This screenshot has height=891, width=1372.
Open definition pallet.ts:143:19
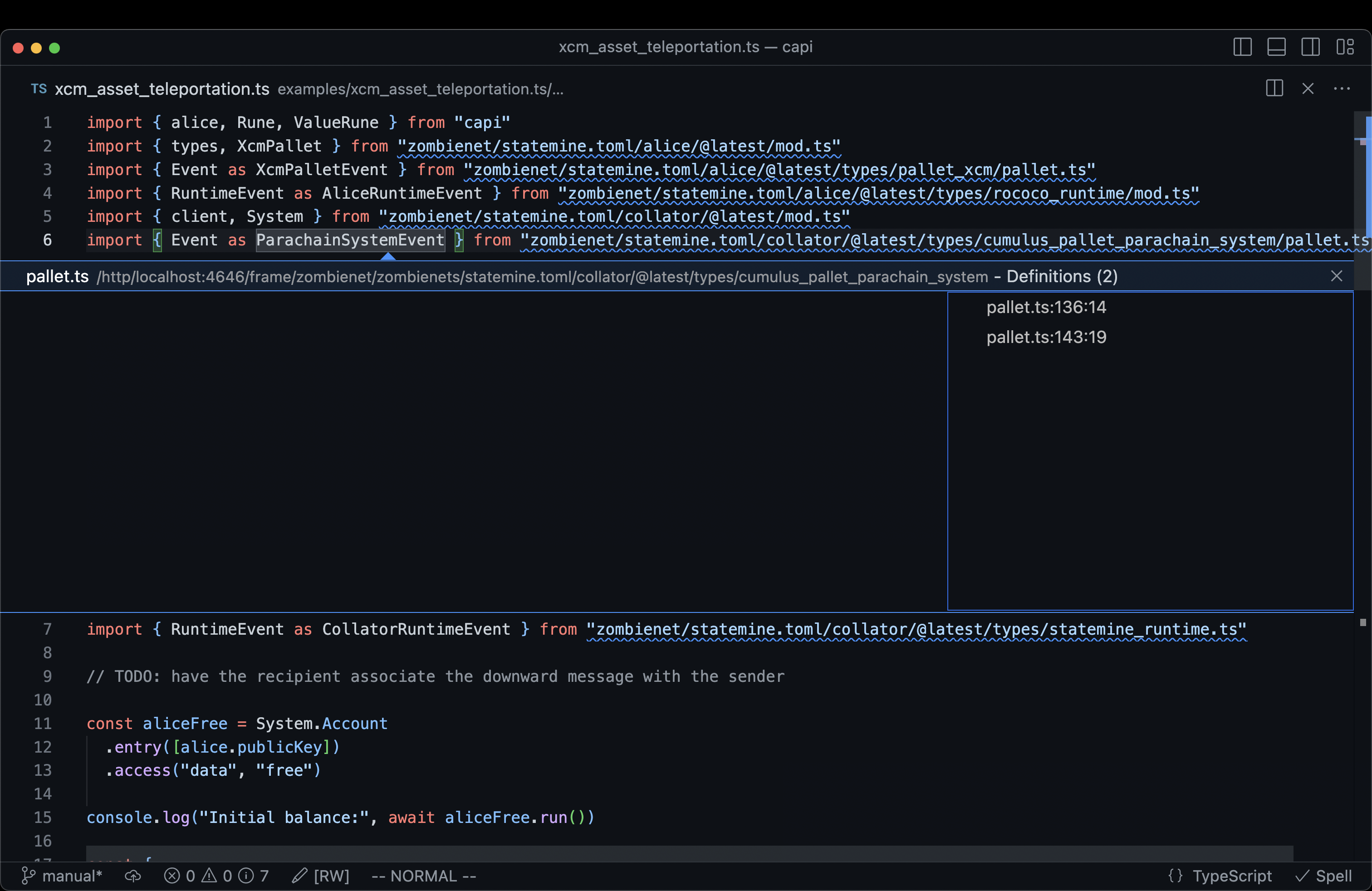1046,337
